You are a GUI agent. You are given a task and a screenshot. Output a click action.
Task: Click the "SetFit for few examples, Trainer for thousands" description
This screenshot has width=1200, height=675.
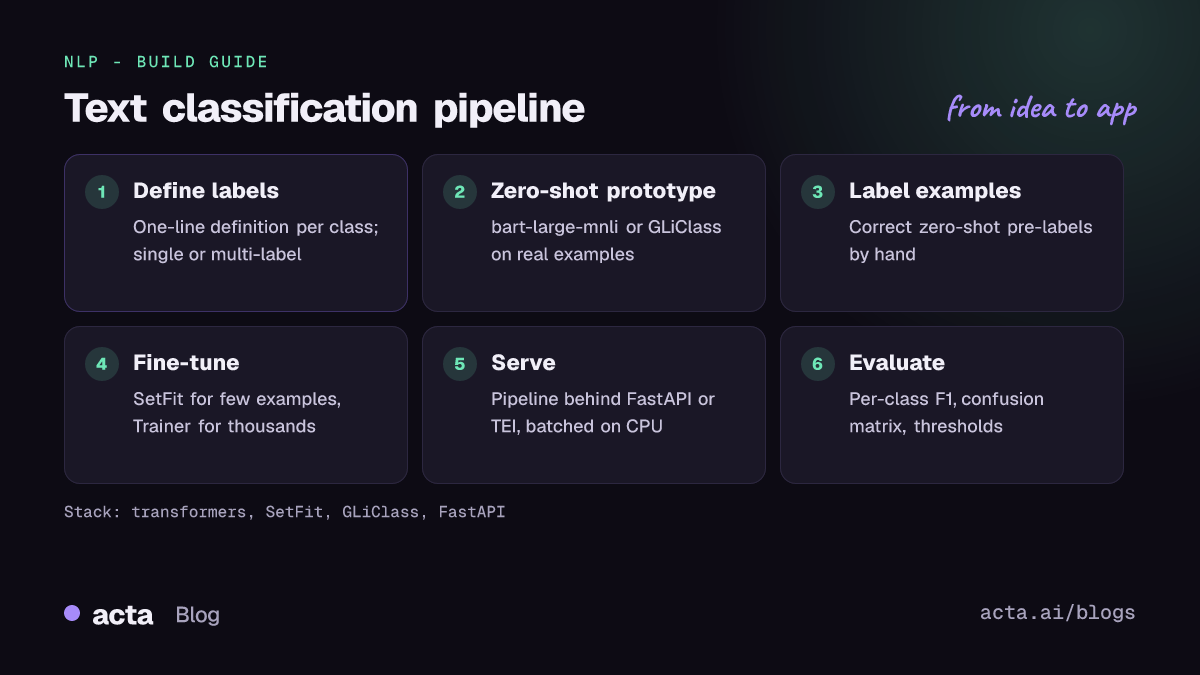[x=237, y=413]
